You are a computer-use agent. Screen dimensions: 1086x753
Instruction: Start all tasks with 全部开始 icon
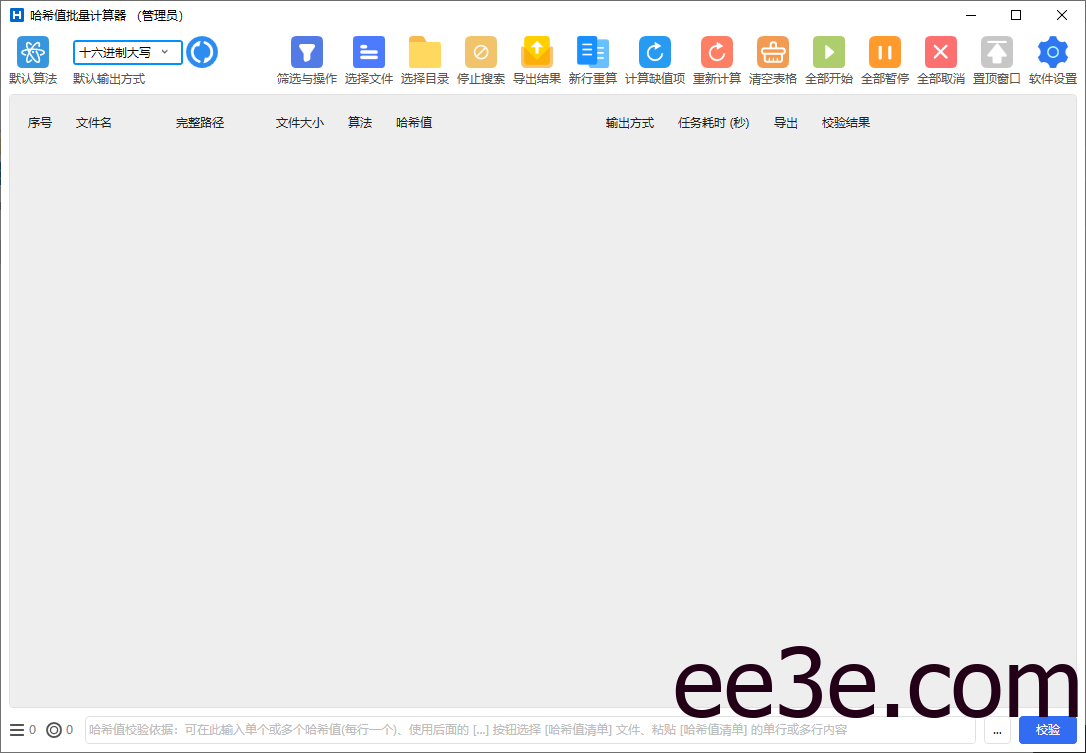click(x=828, y=52)
